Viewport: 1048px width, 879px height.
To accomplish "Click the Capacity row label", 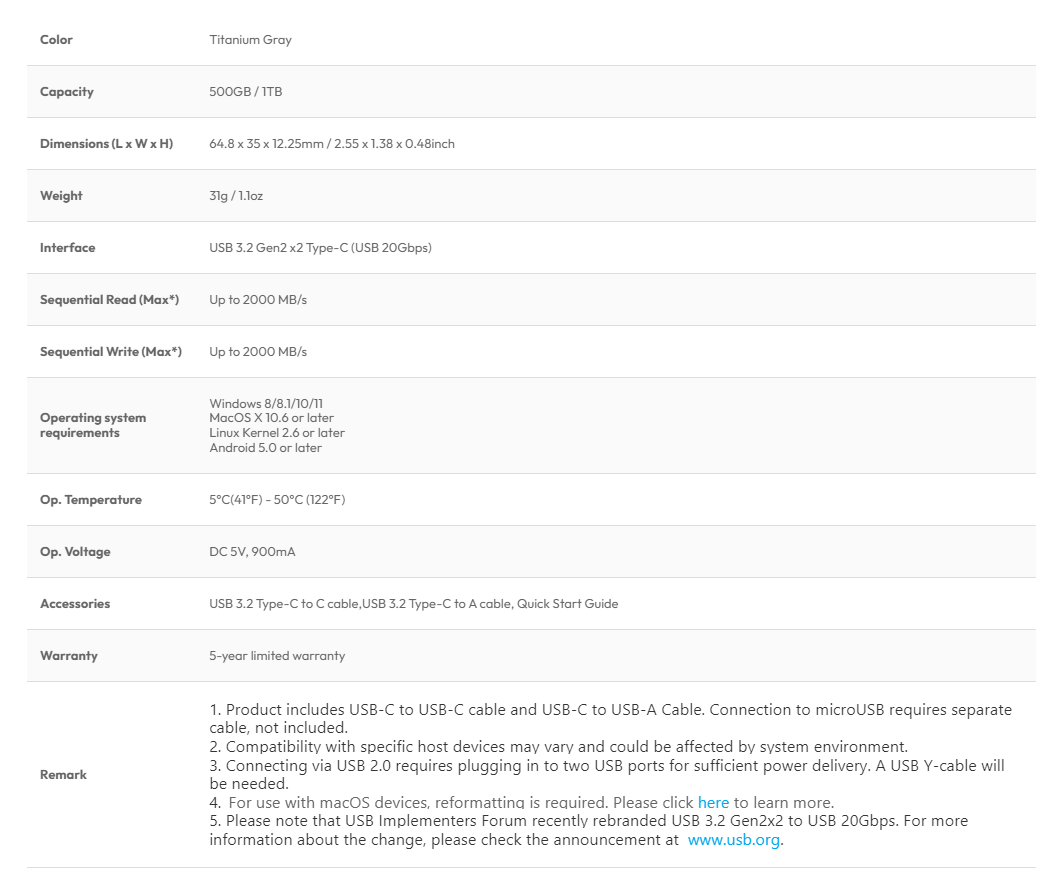I will coord(66,92).
